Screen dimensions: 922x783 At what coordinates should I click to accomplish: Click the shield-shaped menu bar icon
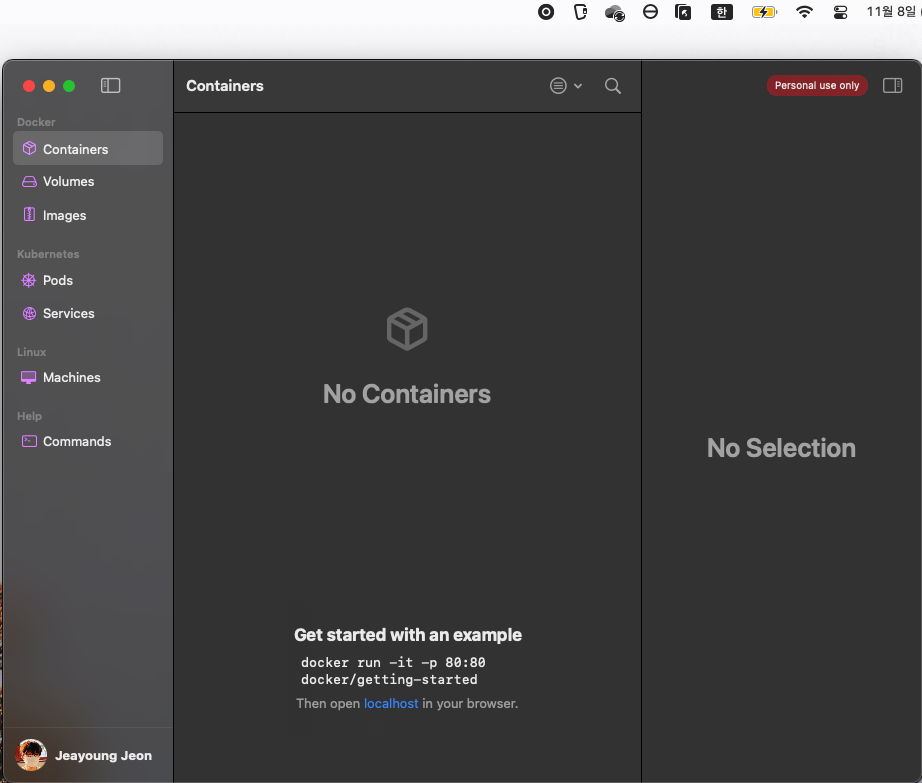click(x=580, y=12)
